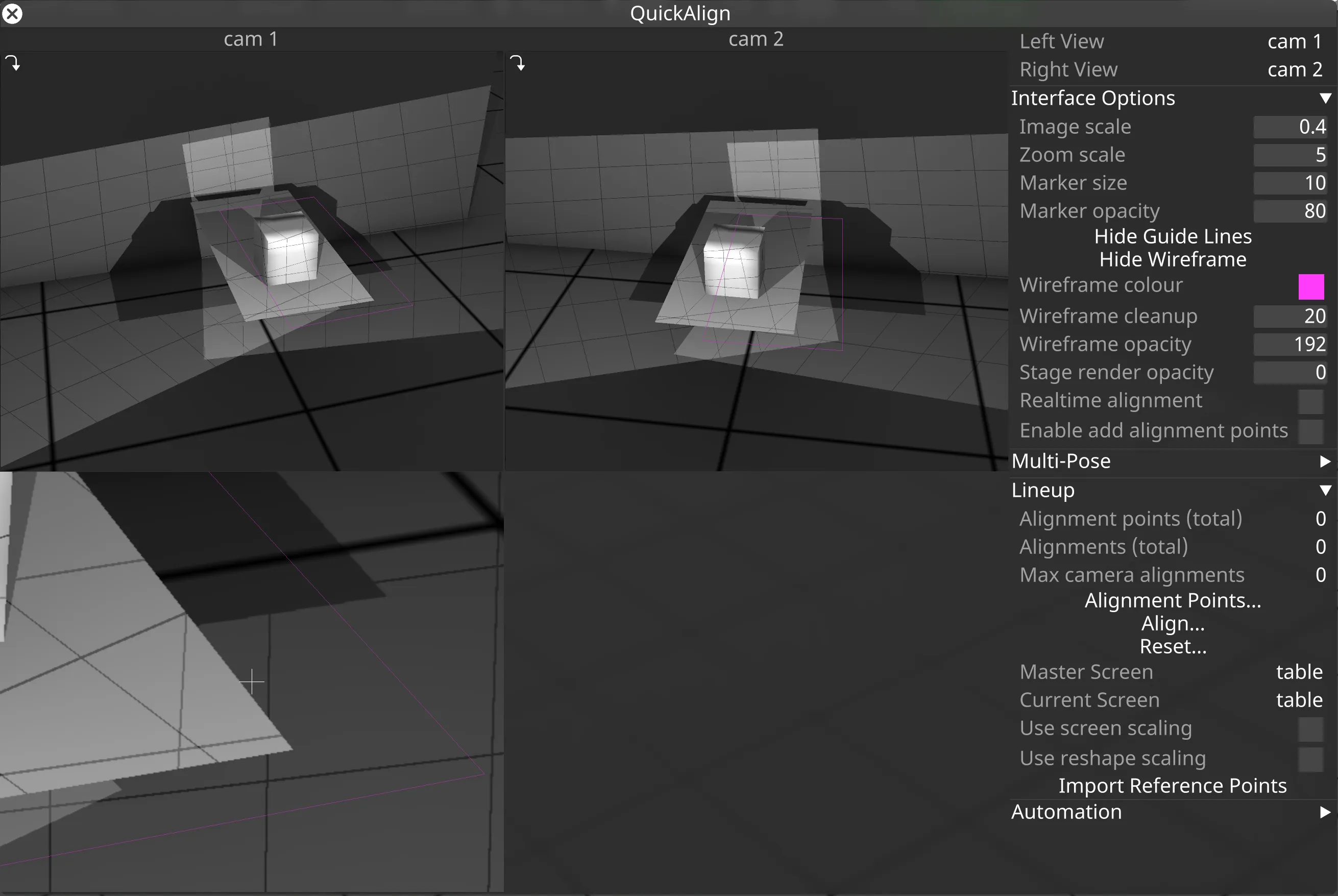Toggle the Realtime alignment checkbox

pyautogui.click(x=1310, y=401)
